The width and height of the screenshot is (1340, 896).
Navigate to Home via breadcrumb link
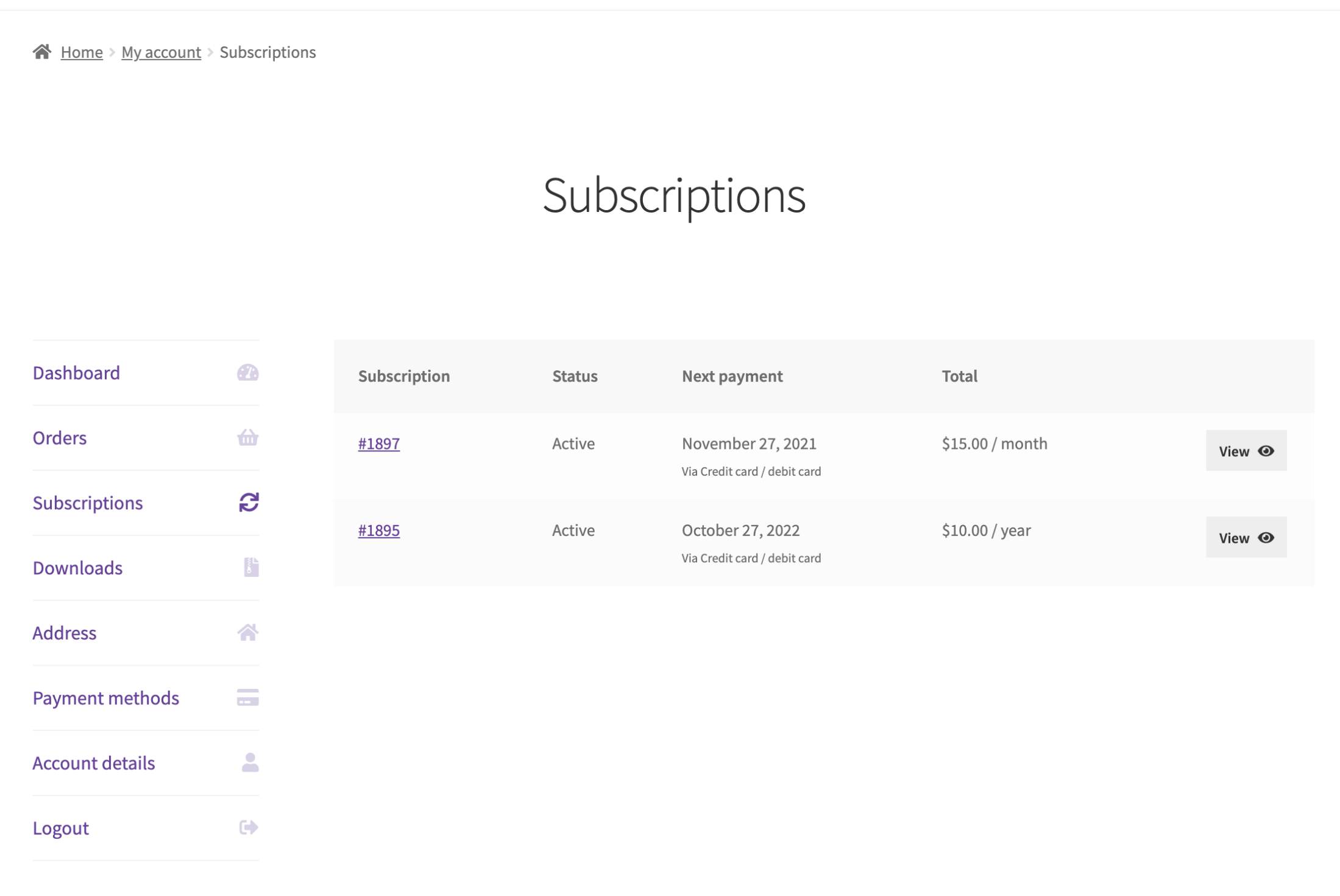[x=82, y=52]
